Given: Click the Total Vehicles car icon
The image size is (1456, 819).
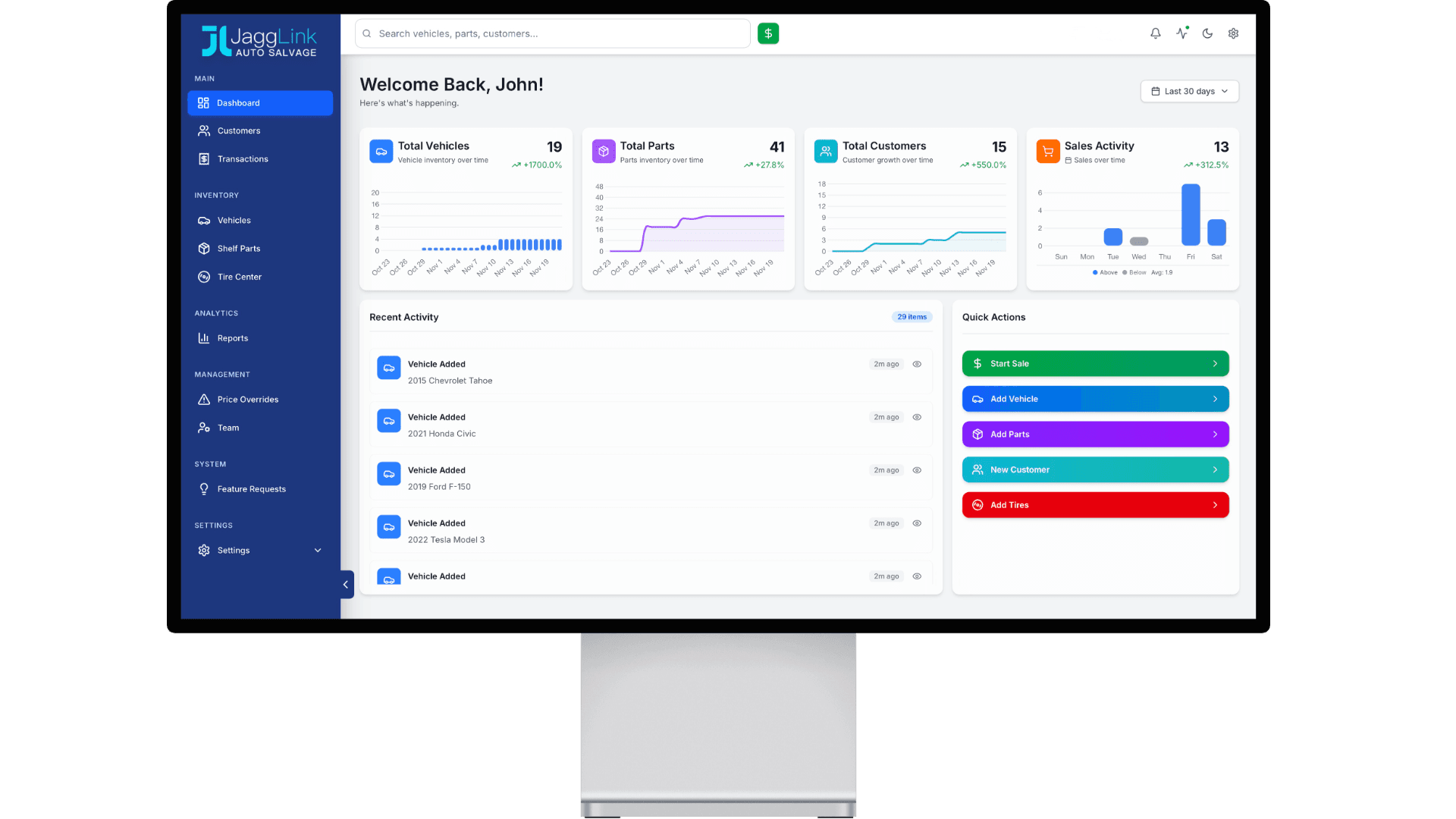Looking at the screenshot, I should (x=381, y=151).
